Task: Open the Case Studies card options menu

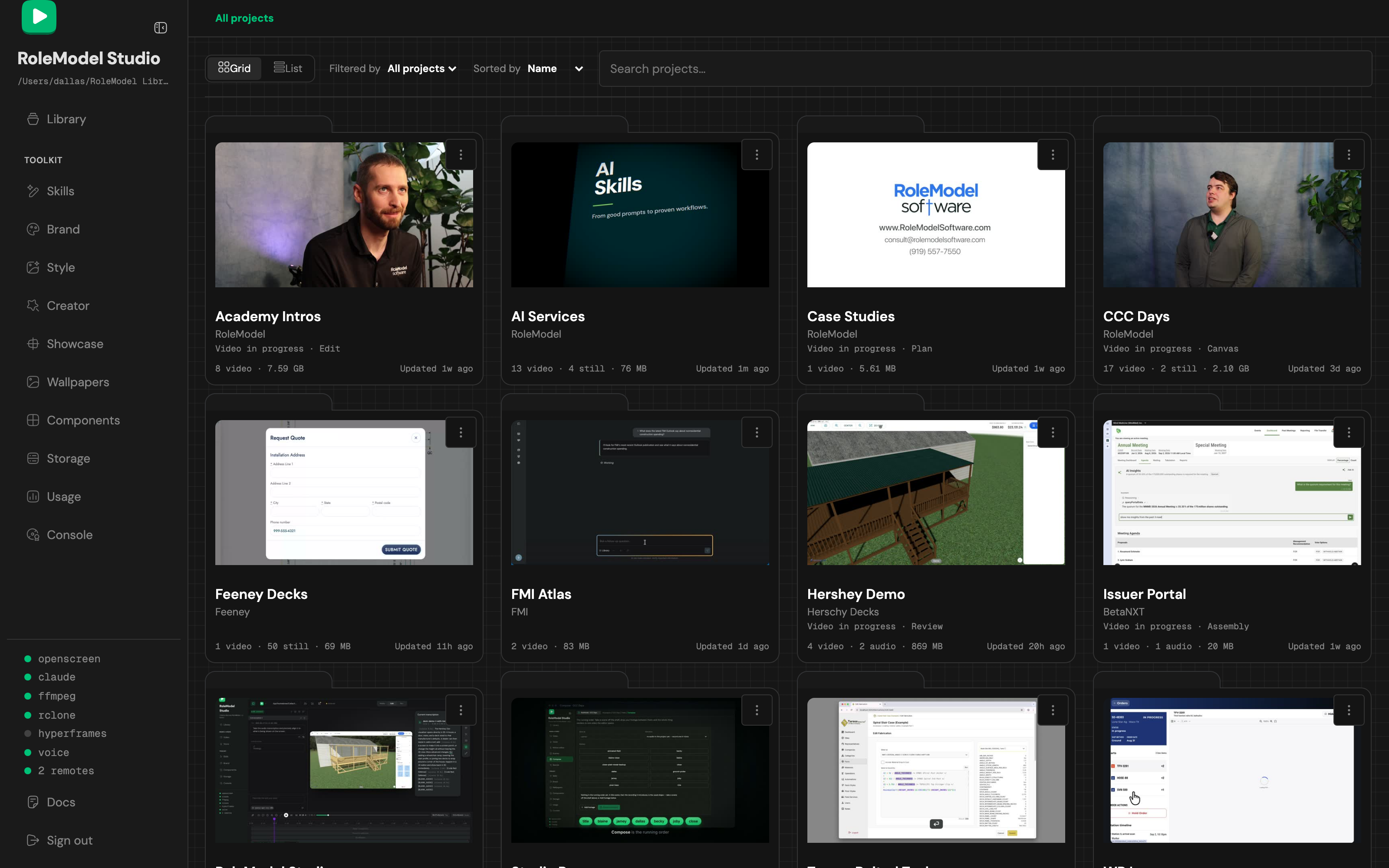Action: tap(1053, 155)
